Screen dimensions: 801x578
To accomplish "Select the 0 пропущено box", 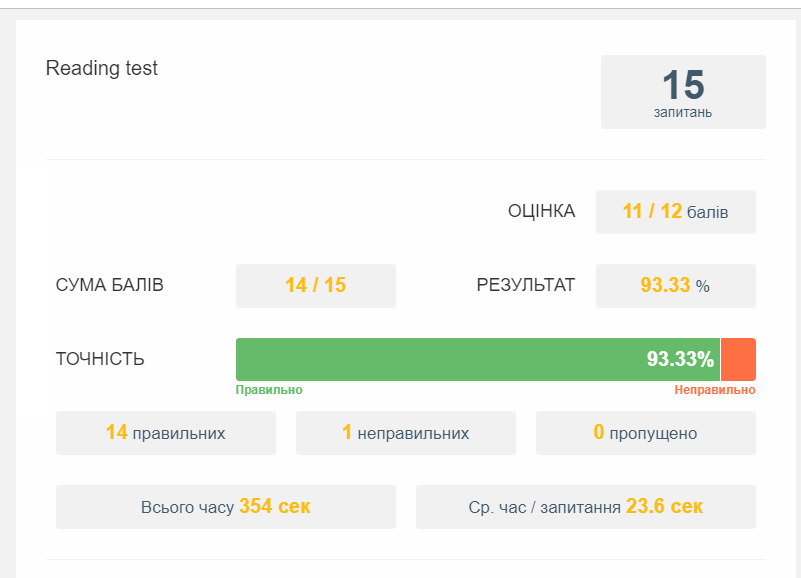I will tap(646, 433).
